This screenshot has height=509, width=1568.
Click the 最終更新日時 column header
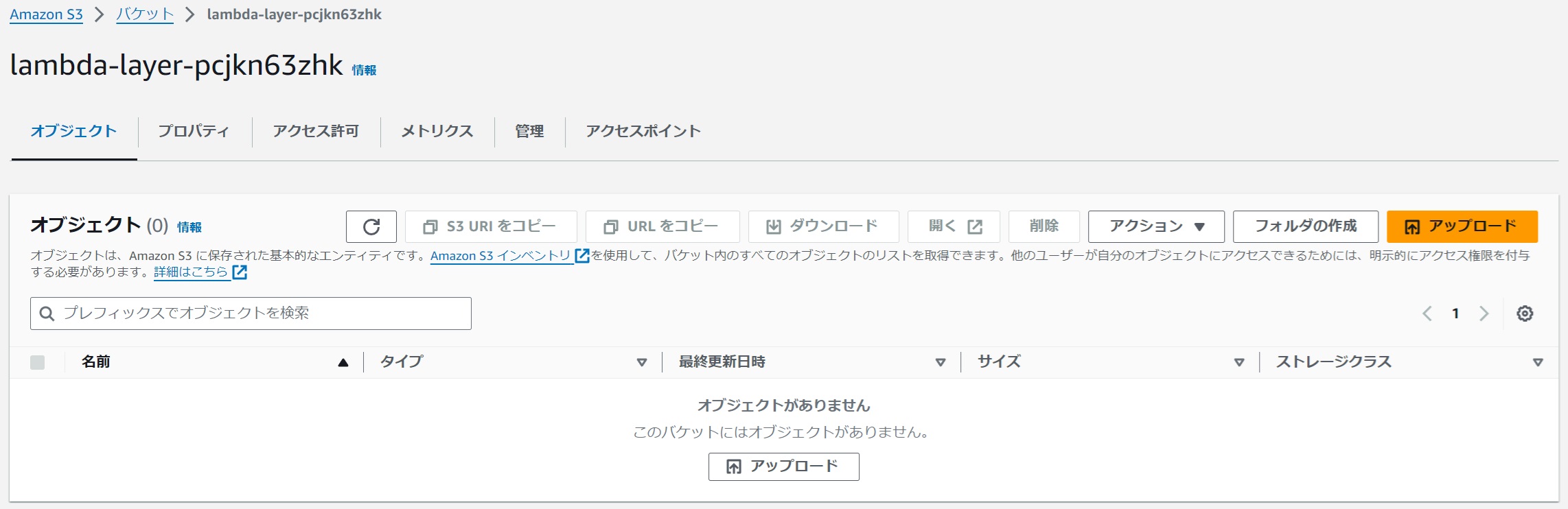click(722, 362)
